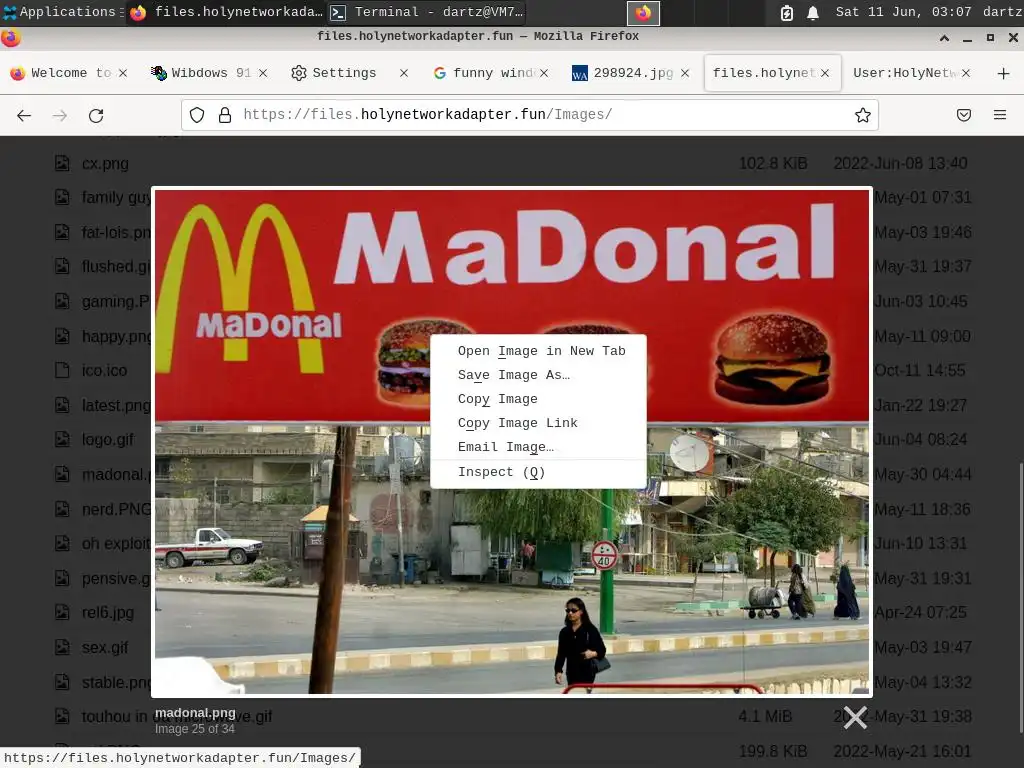Choose Copy Image Link

[x=538, y=423]
